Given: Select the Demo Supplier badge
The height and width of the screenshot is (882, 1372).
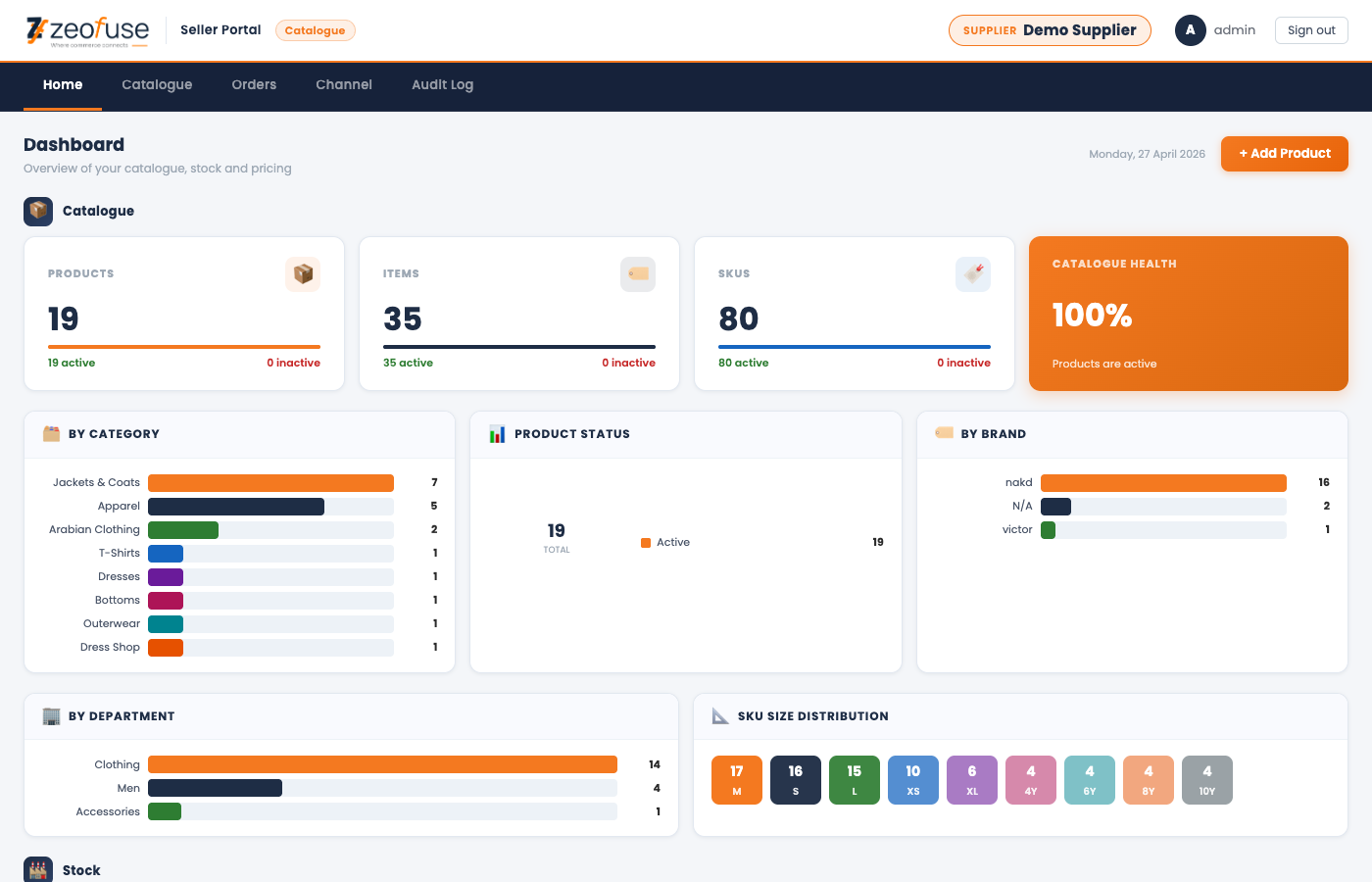Looking at the screenshot, I should point(1050,30).
